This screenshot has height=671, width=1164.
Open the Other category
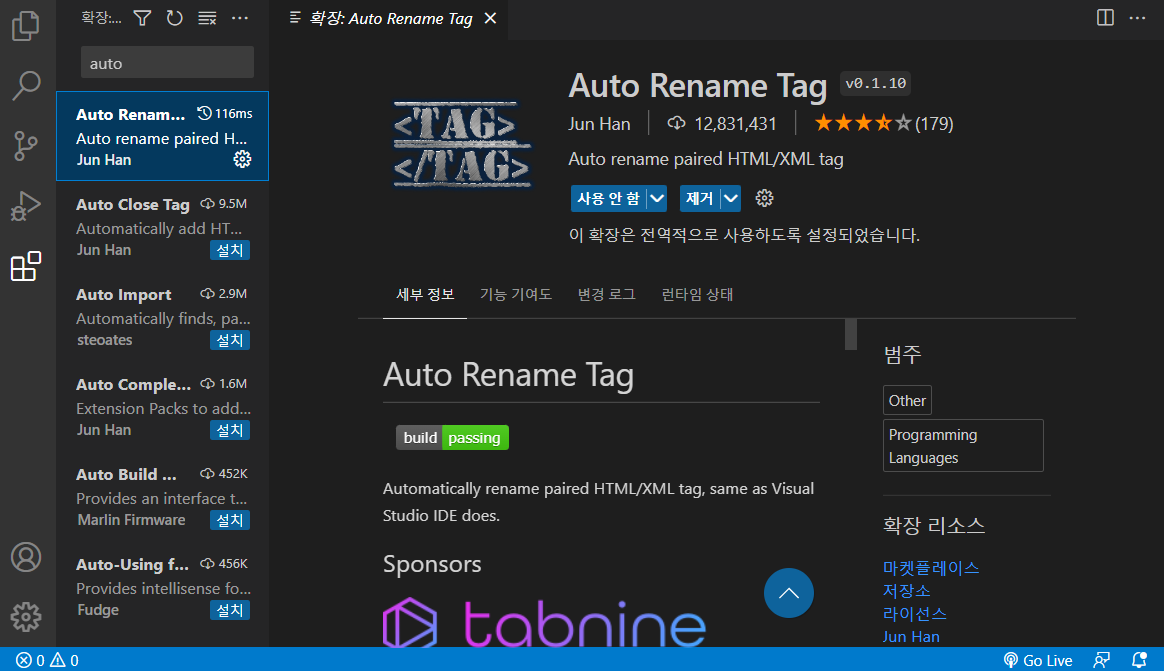907,400
